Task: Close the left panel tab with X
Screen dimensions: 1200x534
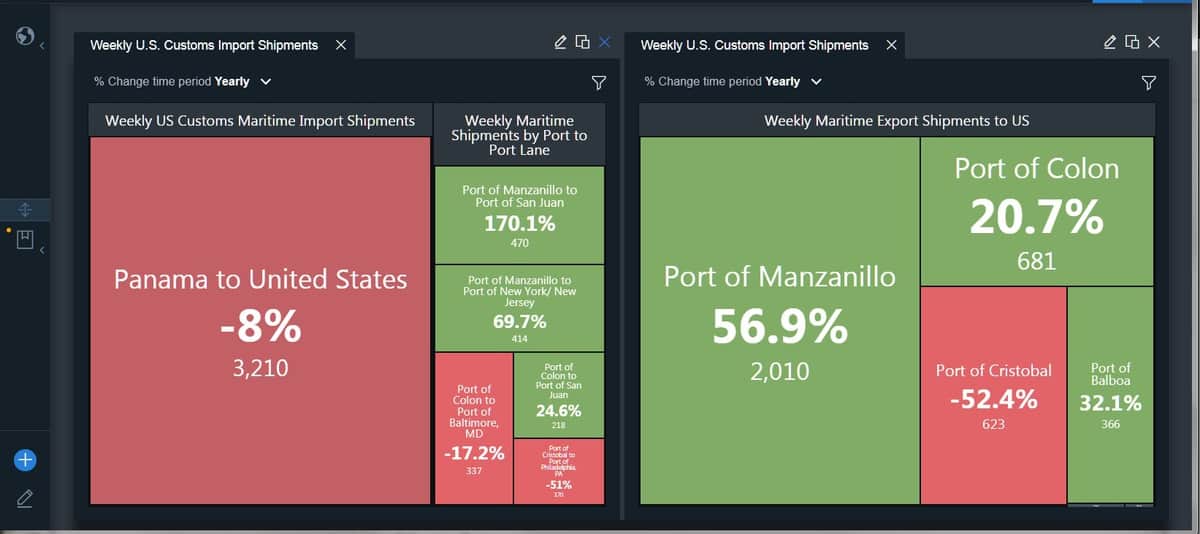Action: pos(341,45)
